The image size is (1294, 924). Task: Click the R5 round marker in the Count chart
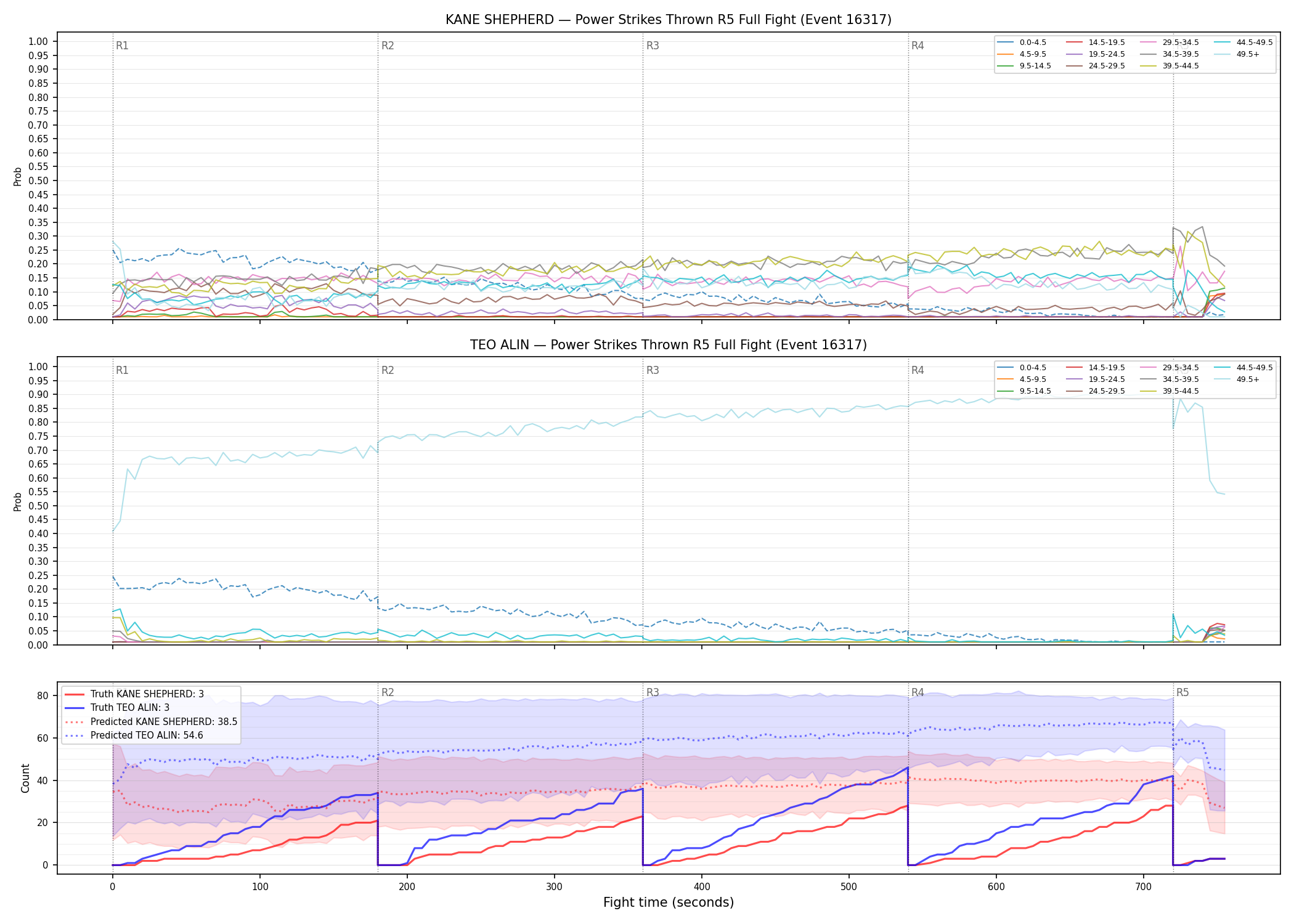tap(1182, 692)
